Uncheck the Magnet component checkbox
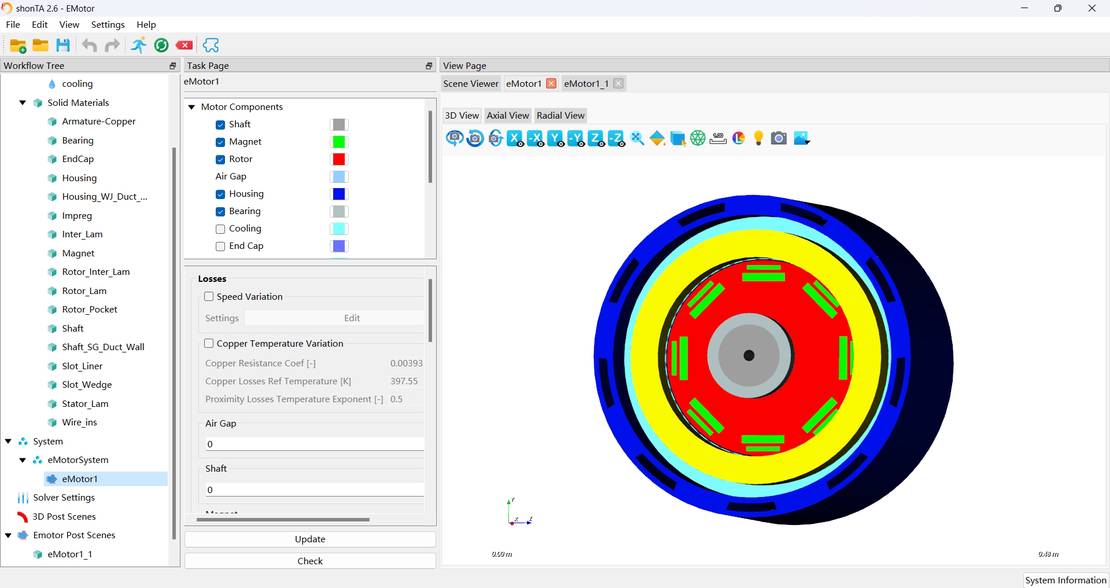 220,142
